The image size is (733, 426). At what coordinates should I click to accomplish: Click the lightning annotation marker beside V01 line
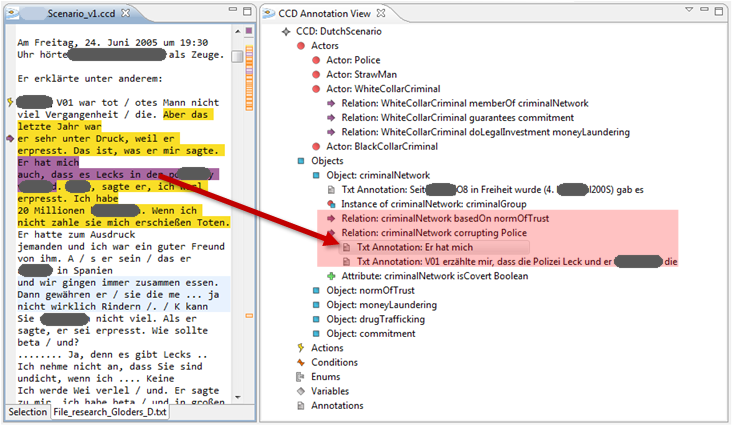10,101
